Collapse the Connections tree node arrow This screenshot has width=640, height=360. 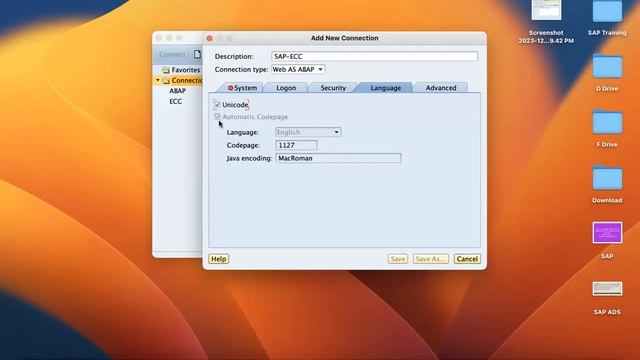tap(158, 80)
